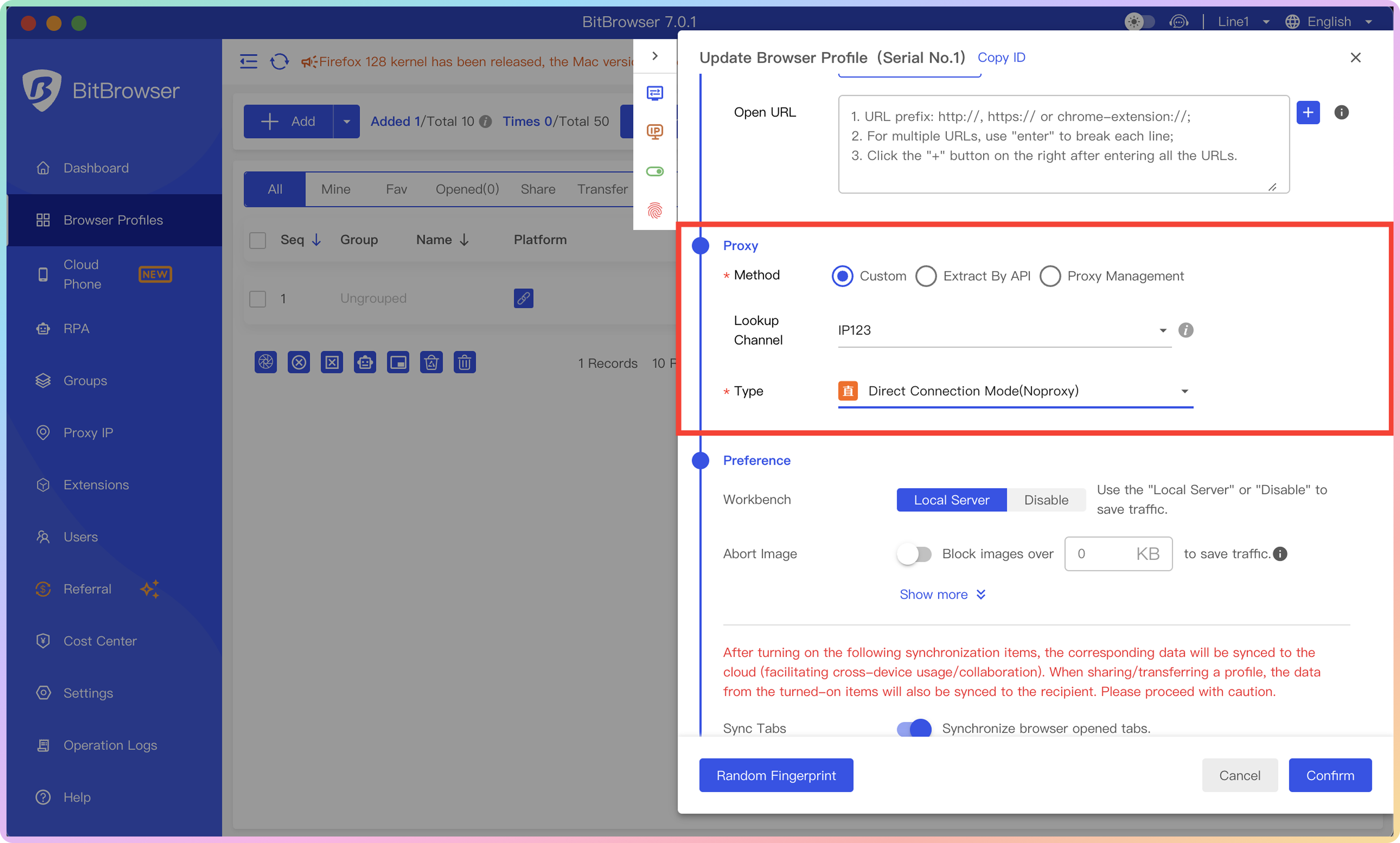This screenshot has width=1400, height=843.
Task: Switch to the Fav tab
Action: pyautogui.click(x=396, y=189)
